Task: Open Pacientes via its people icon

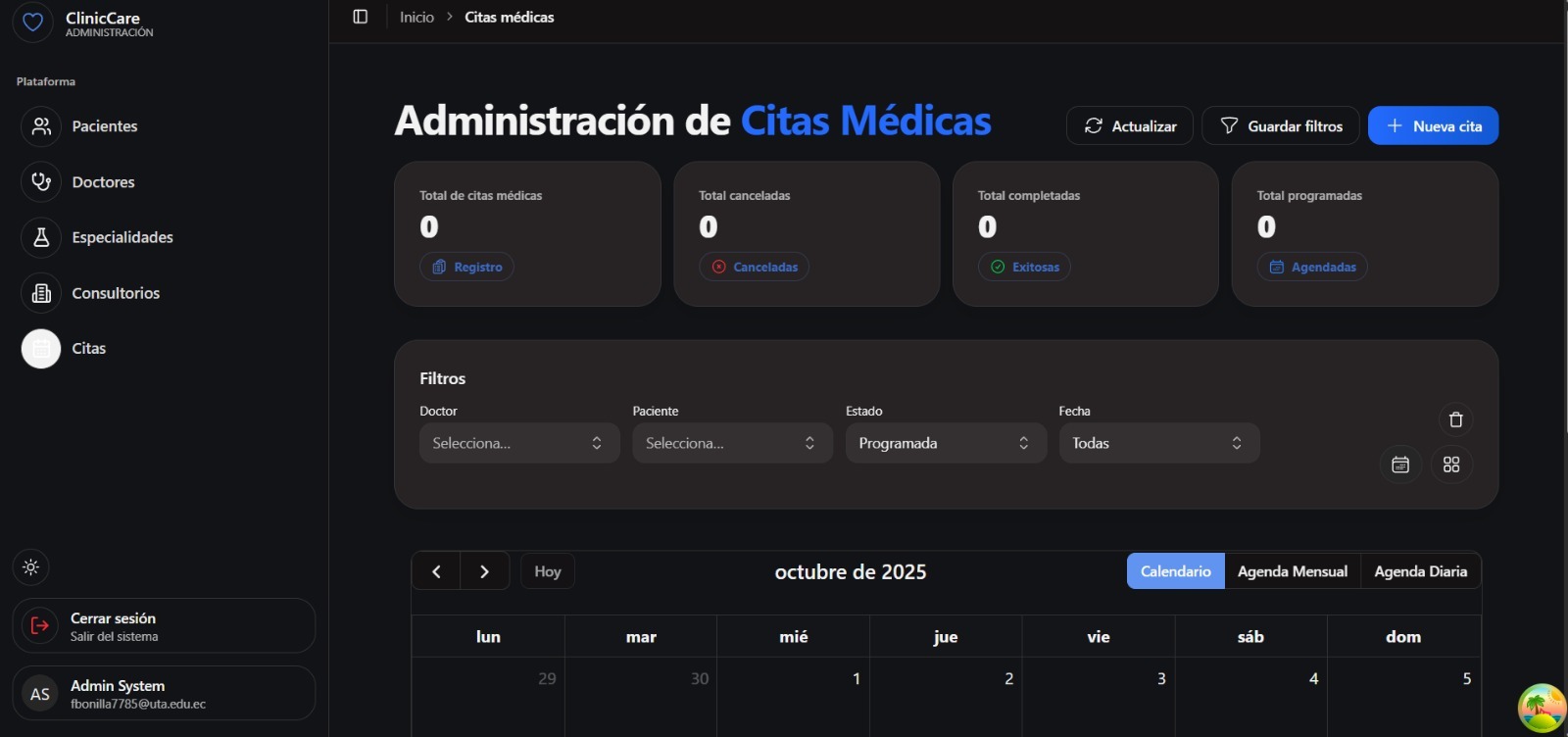Action: tap(41, 126)
